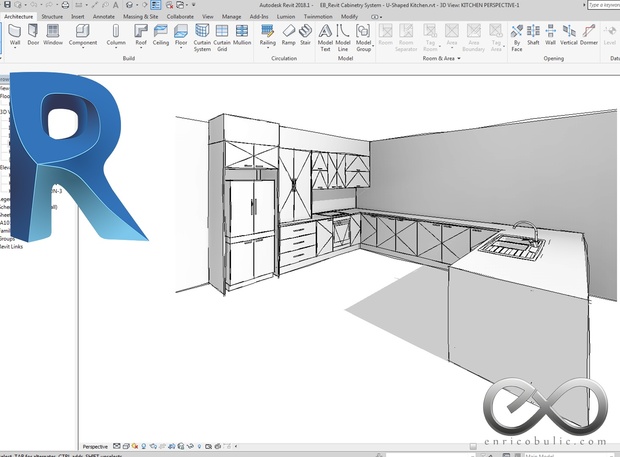Select the Ceiling tool
Image resolution: width=620 pixels, height=457 pixels.
point(161,35)
